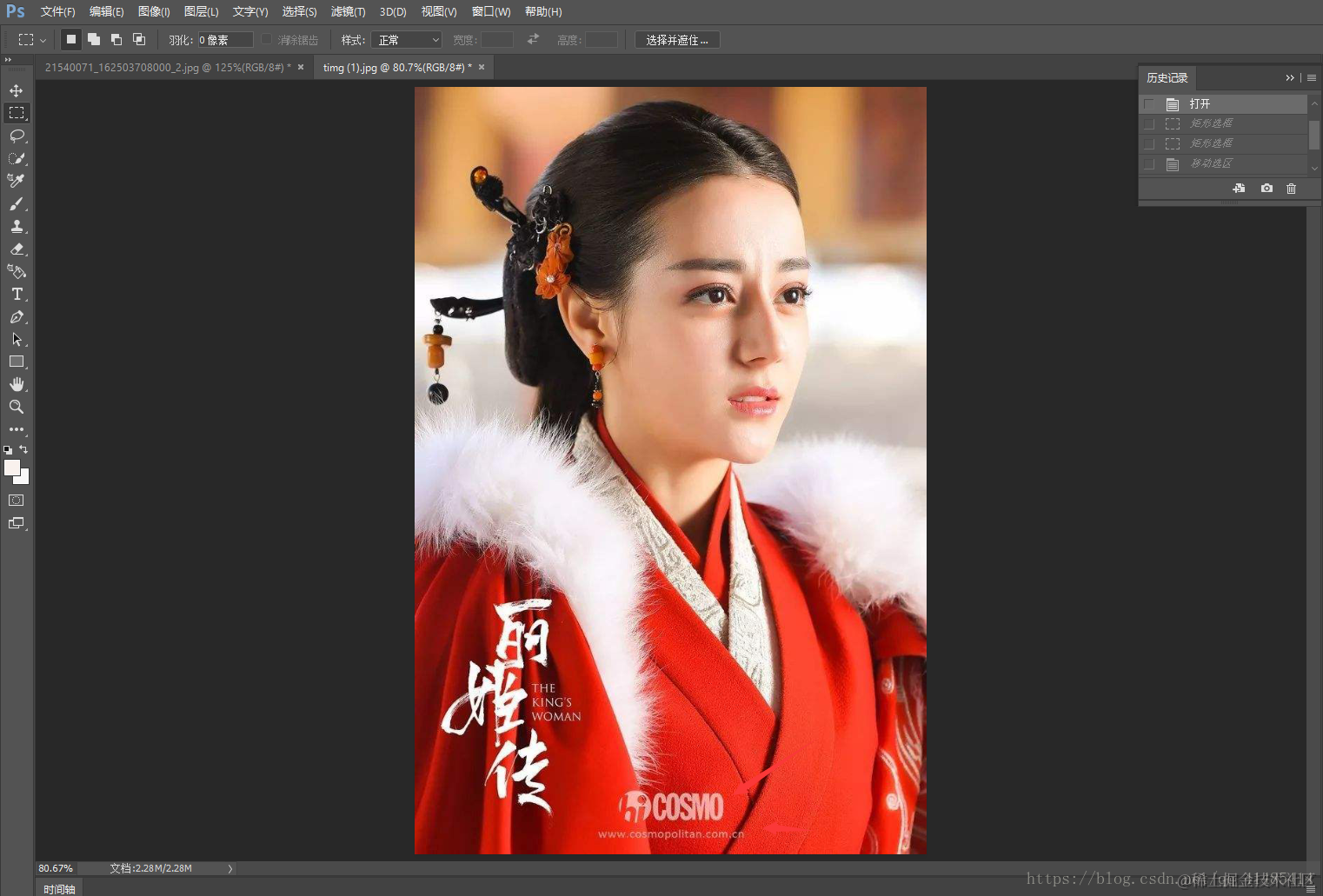
Task: Select the Zoom magnifier tool
Action: (17, 407)
